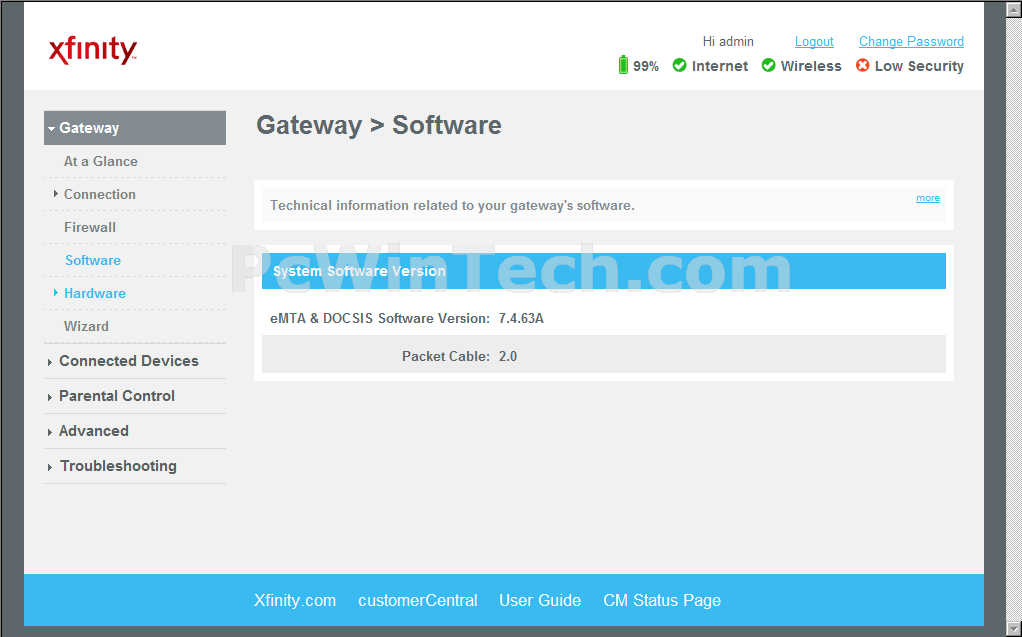Image resolution: width=1022 pixels, height=637 pixels.
Task: Click the 'Hi admin' greeting text
Action: click(x=728, y=41)
